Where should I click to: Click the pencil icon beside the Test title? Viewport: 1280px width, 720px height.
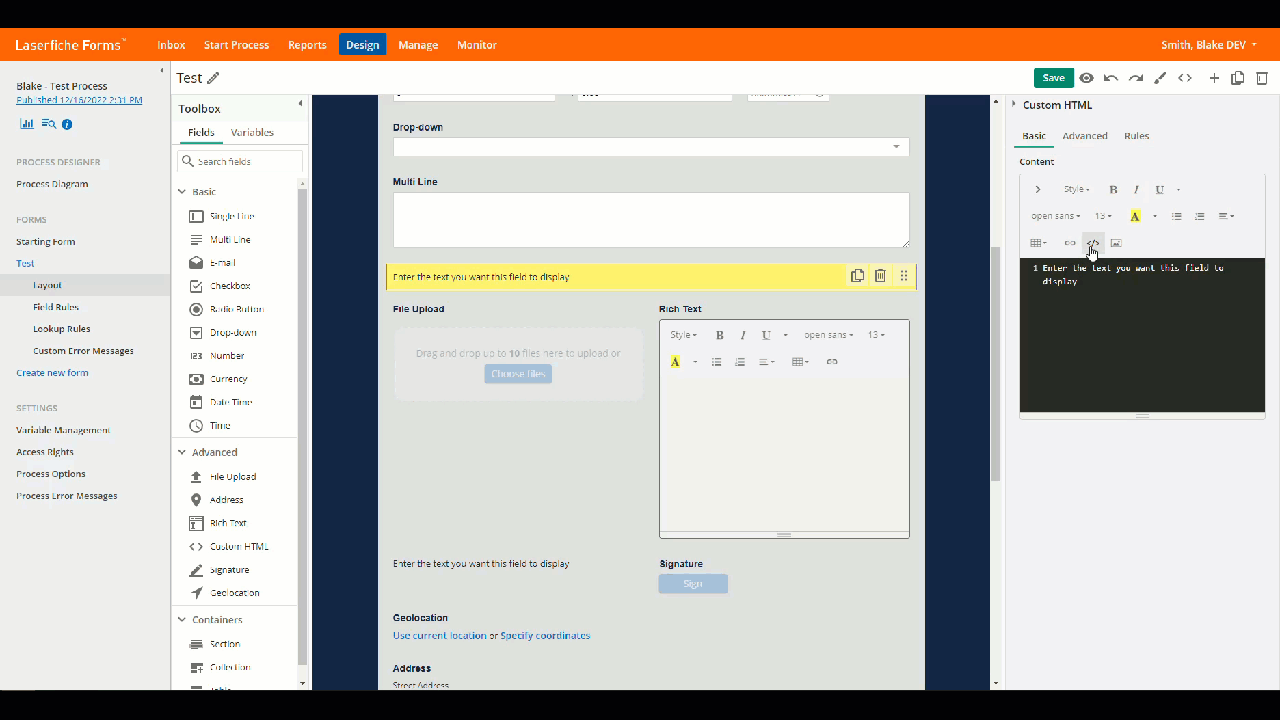click(x=213, y=78)
